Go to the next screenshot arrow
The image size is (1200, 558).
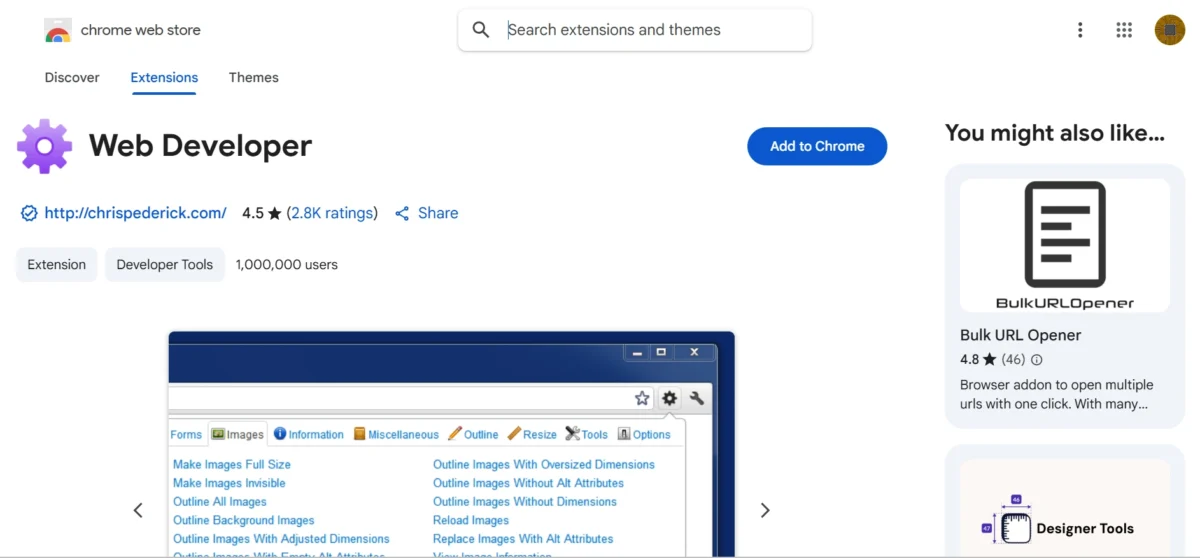(x=765, y=510)
